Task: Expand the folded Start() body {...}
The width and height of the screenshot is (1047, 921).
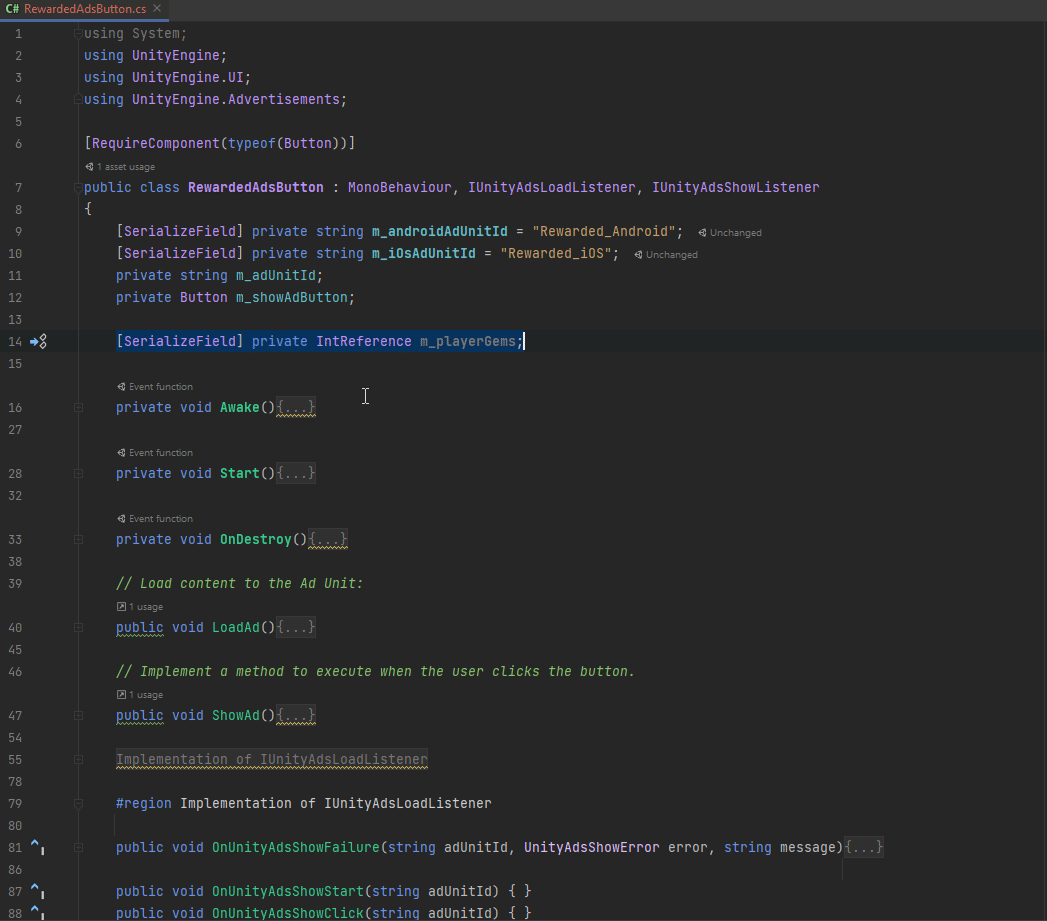Action: 296,473
